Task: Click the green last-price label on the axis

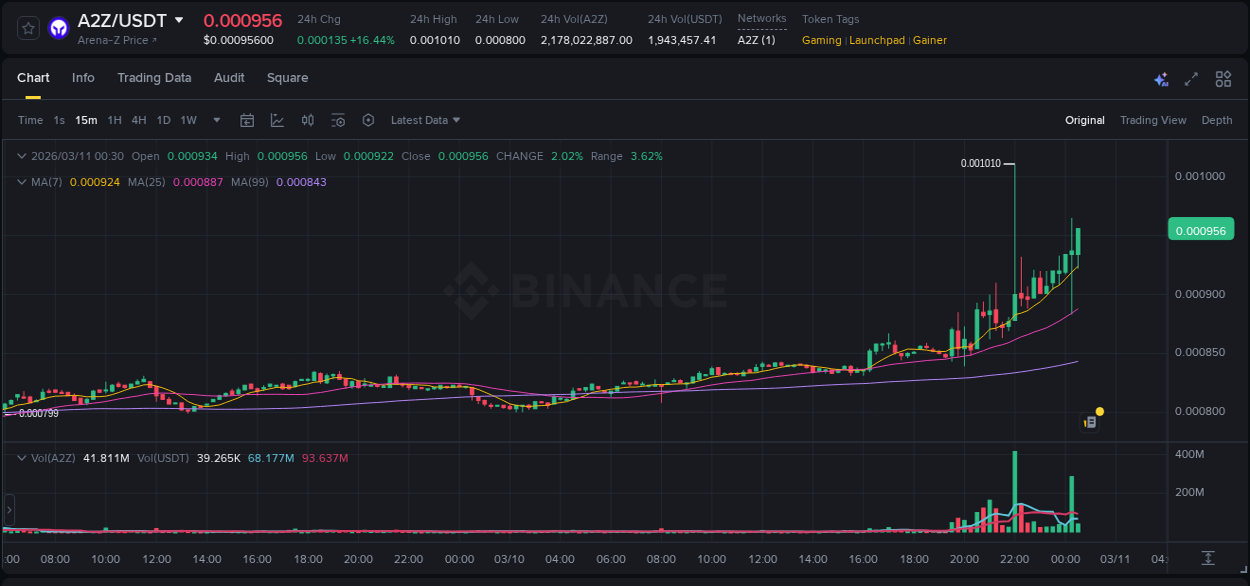Action: click(1200, 229)
